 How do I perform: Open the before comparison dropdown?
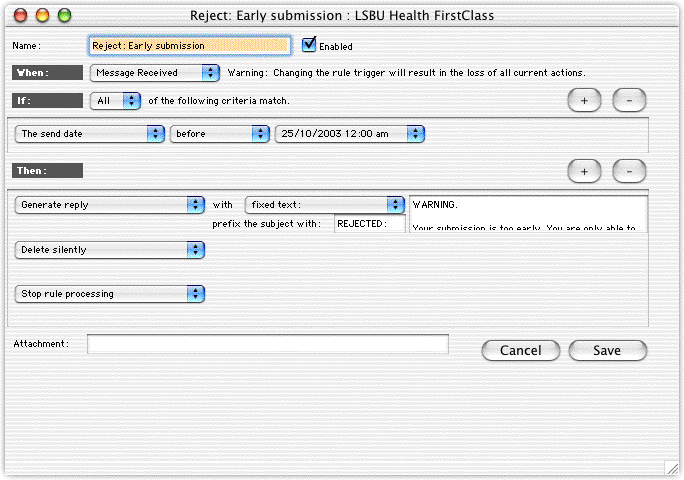click(219, 133)
